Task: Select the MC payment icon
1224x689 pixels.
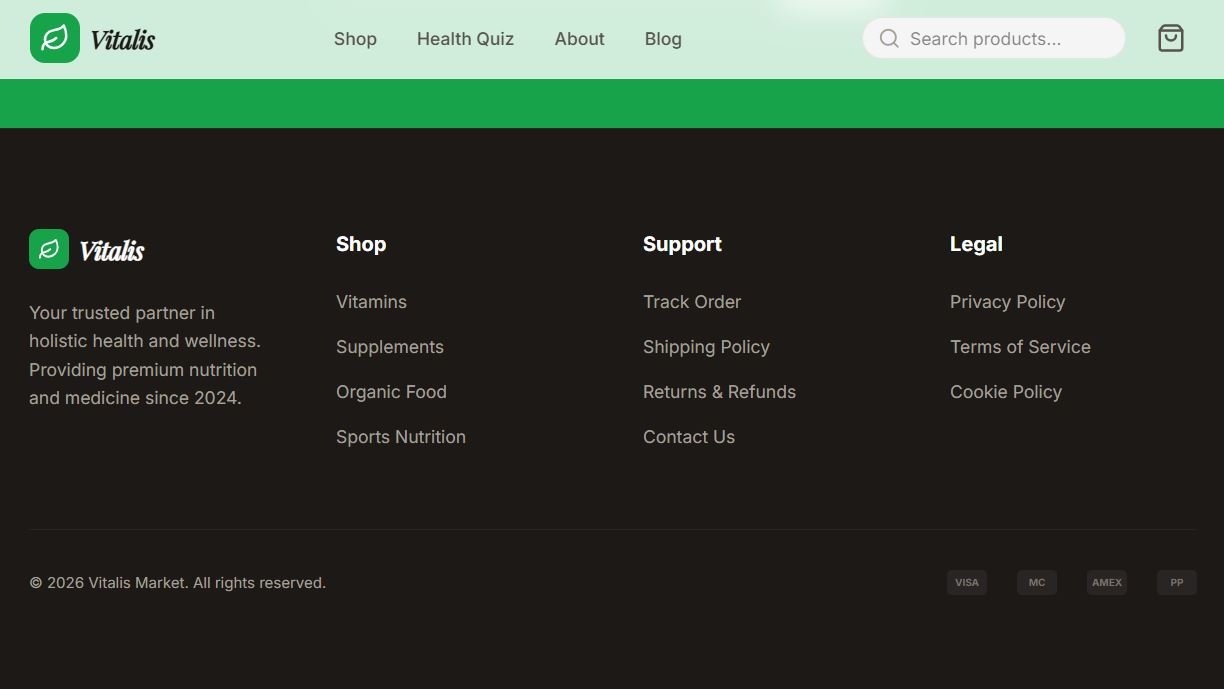Action: pyautogui.click(x=1036, y=582)
